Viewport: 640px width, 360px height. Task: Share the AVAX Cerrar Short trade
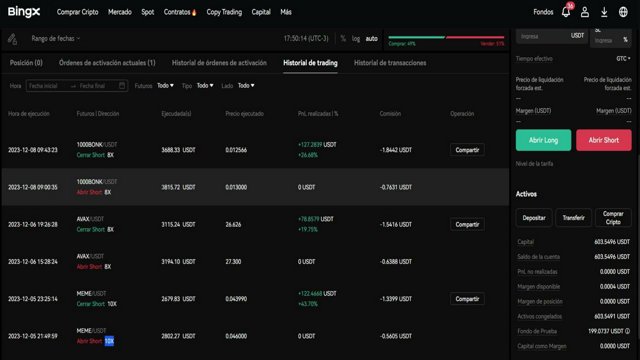pos(467,224)
